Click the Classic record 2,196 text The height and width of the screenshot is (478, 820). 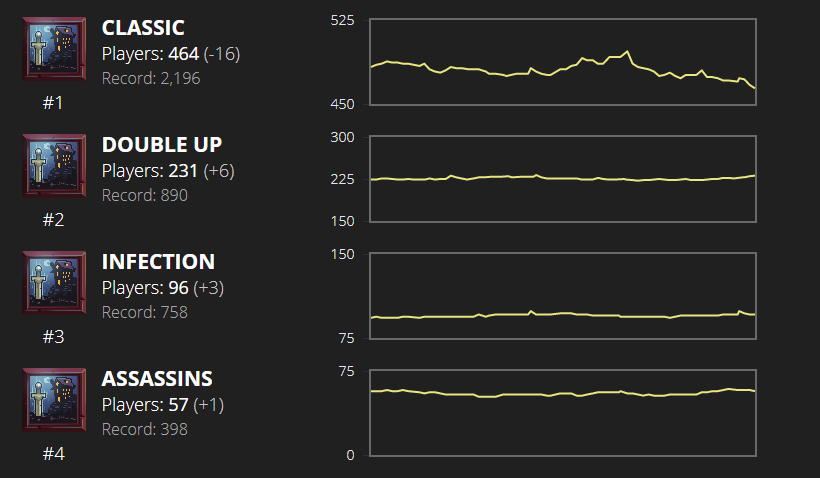151,78
